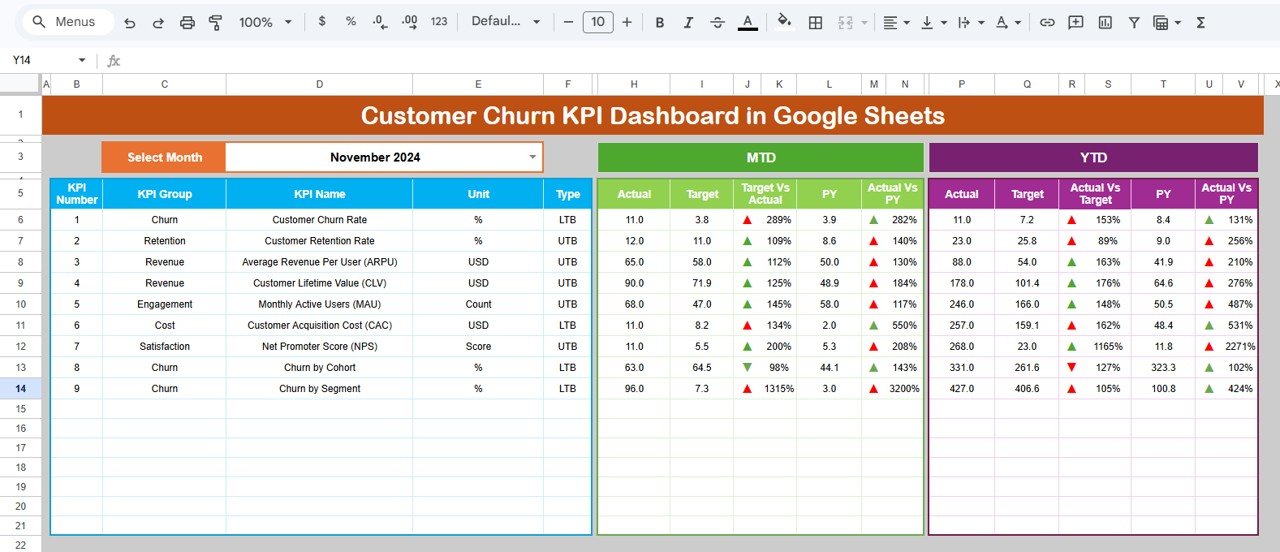The height and width of the screenshot is (552, 1280).
Task: Open the 100% zoom dropdown
Action: tap(266, 22)
